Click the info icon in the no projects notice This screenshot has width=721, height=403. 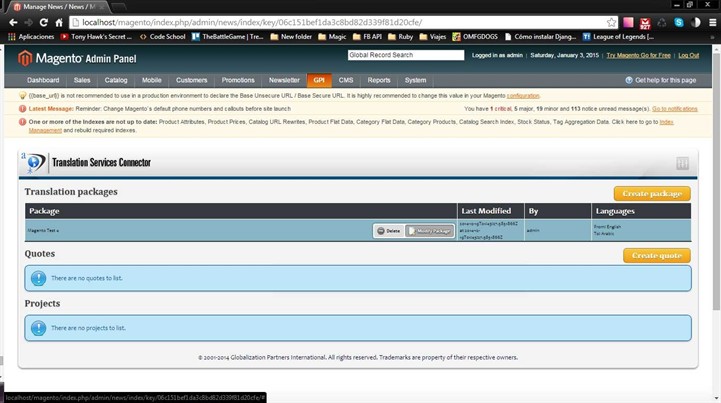(x=39, y=328)
